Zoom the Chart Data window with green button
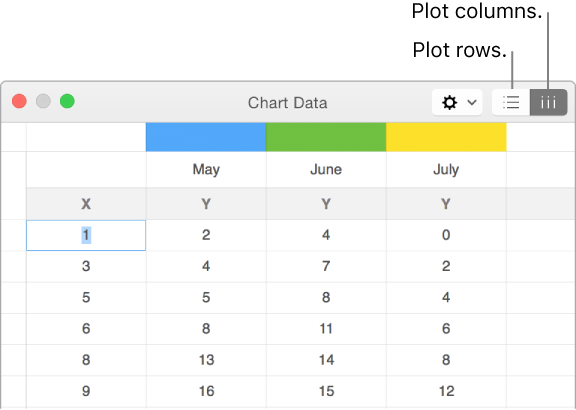Image resolution: width=576 pixels, height=410 pixels. [x=67, y=101]
